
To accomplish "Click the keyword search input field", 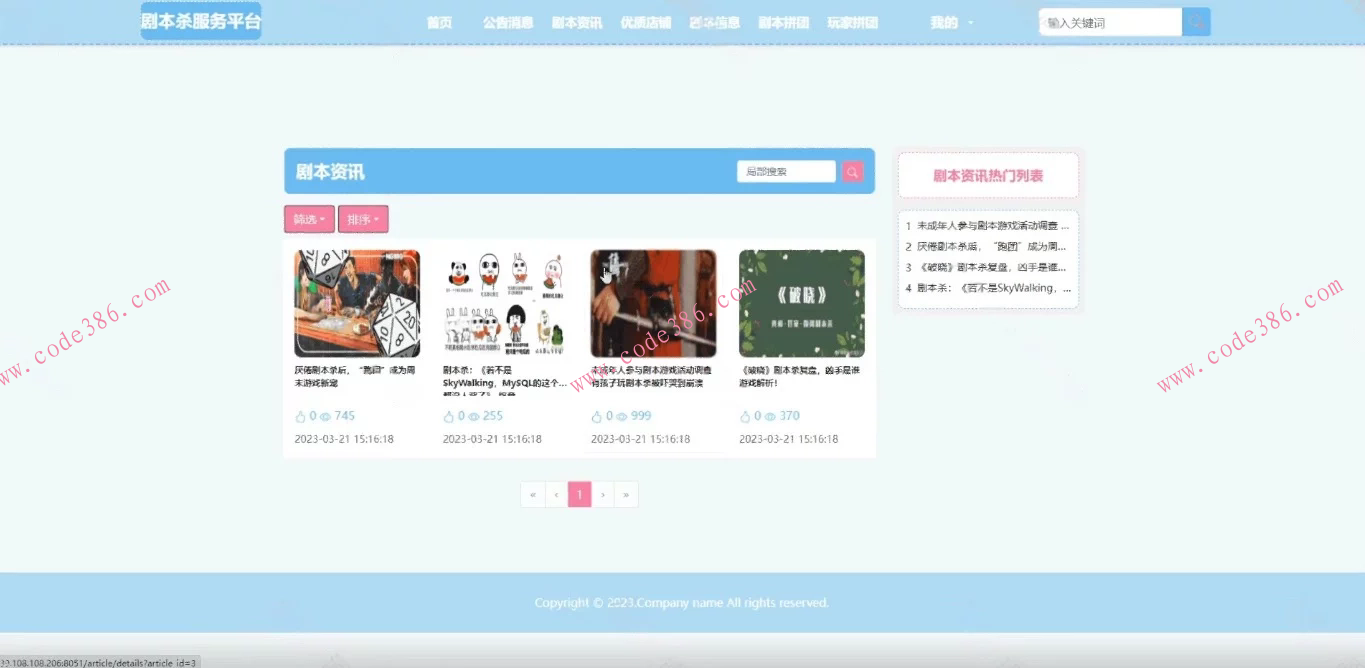I will (1108, 21).
